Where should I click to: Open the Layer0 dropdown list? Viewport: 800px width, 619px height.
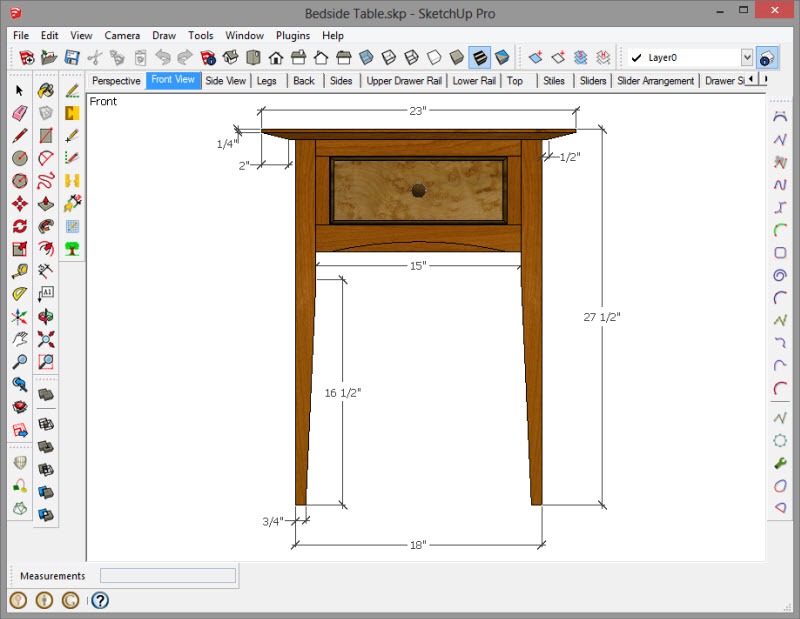coord(746,58)
